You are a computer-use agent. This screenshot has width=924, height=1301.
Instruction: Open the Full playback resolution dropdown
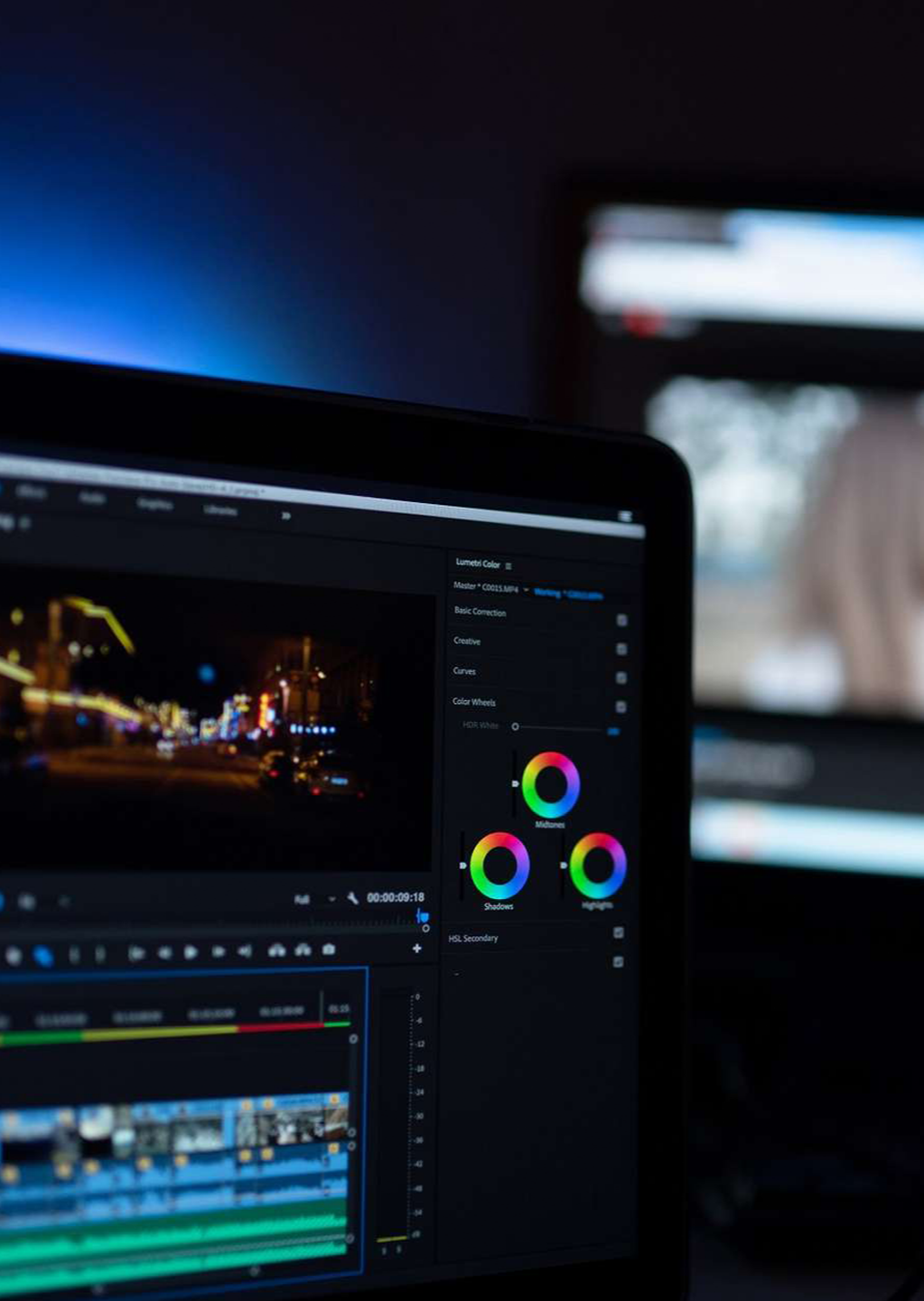(x=314, y=899)
